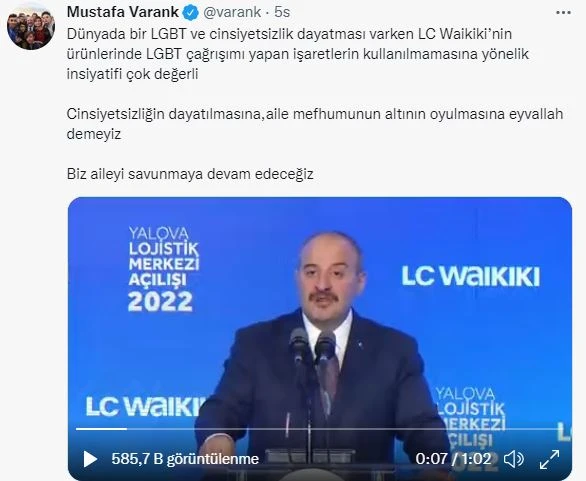Click the paragraph starting with Cinsiyetsizliğin
The image size is (586, 481).
click(315, 124)
